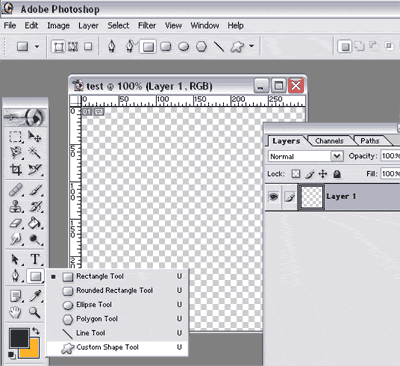Choose Ellipse Tool from flyout
Screen dimensions: 400x366
click(x=117, y=305)
